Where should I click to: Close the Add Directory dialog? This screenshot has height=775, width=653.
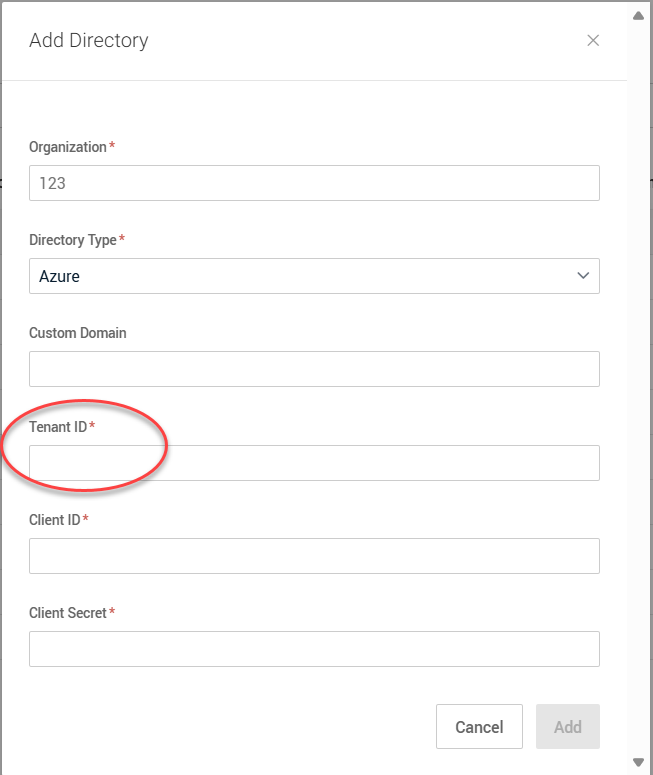tap(593, 41)
